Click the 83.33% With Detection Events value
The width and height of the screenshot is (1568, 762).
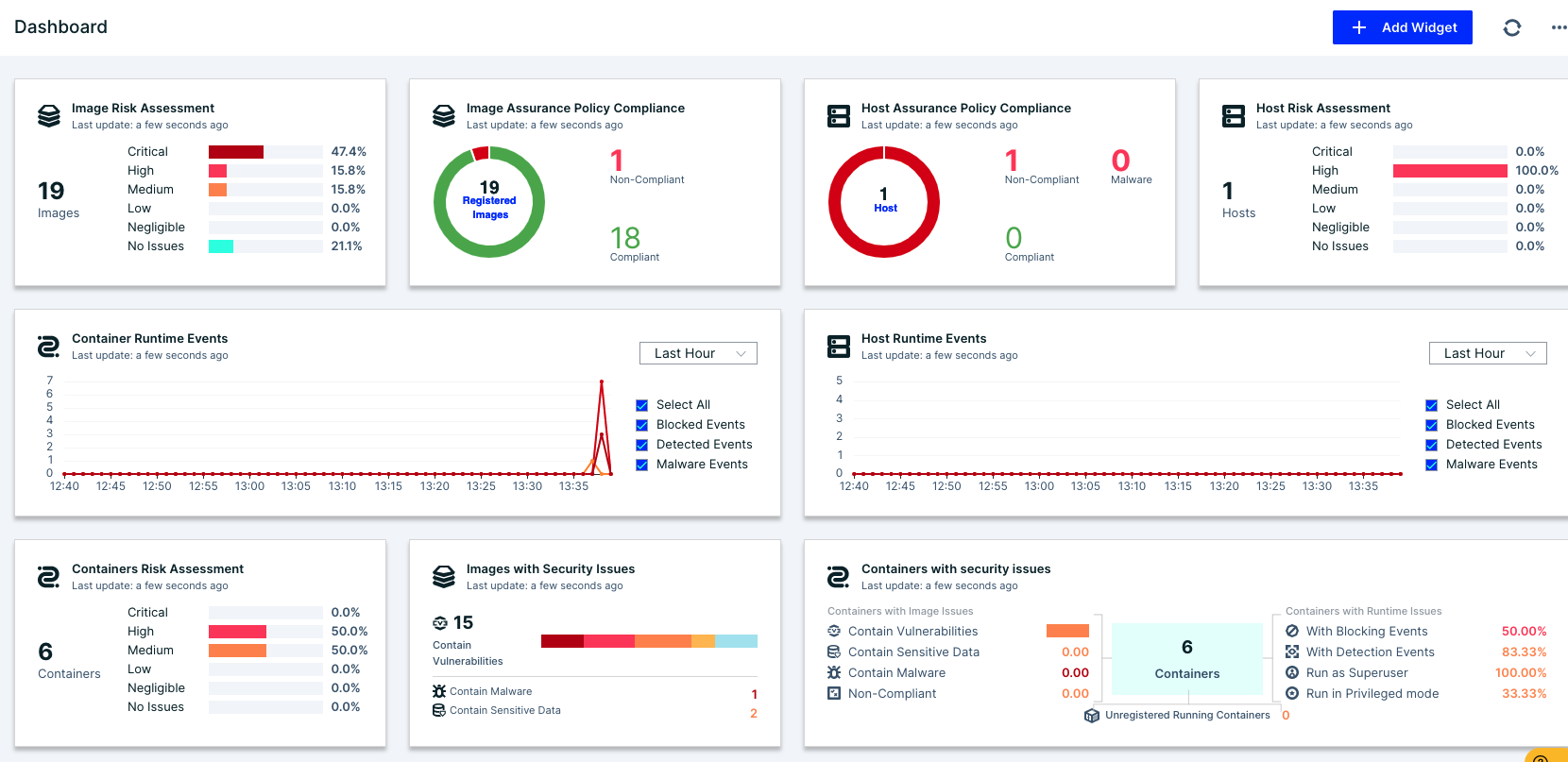coord(1525,652)
